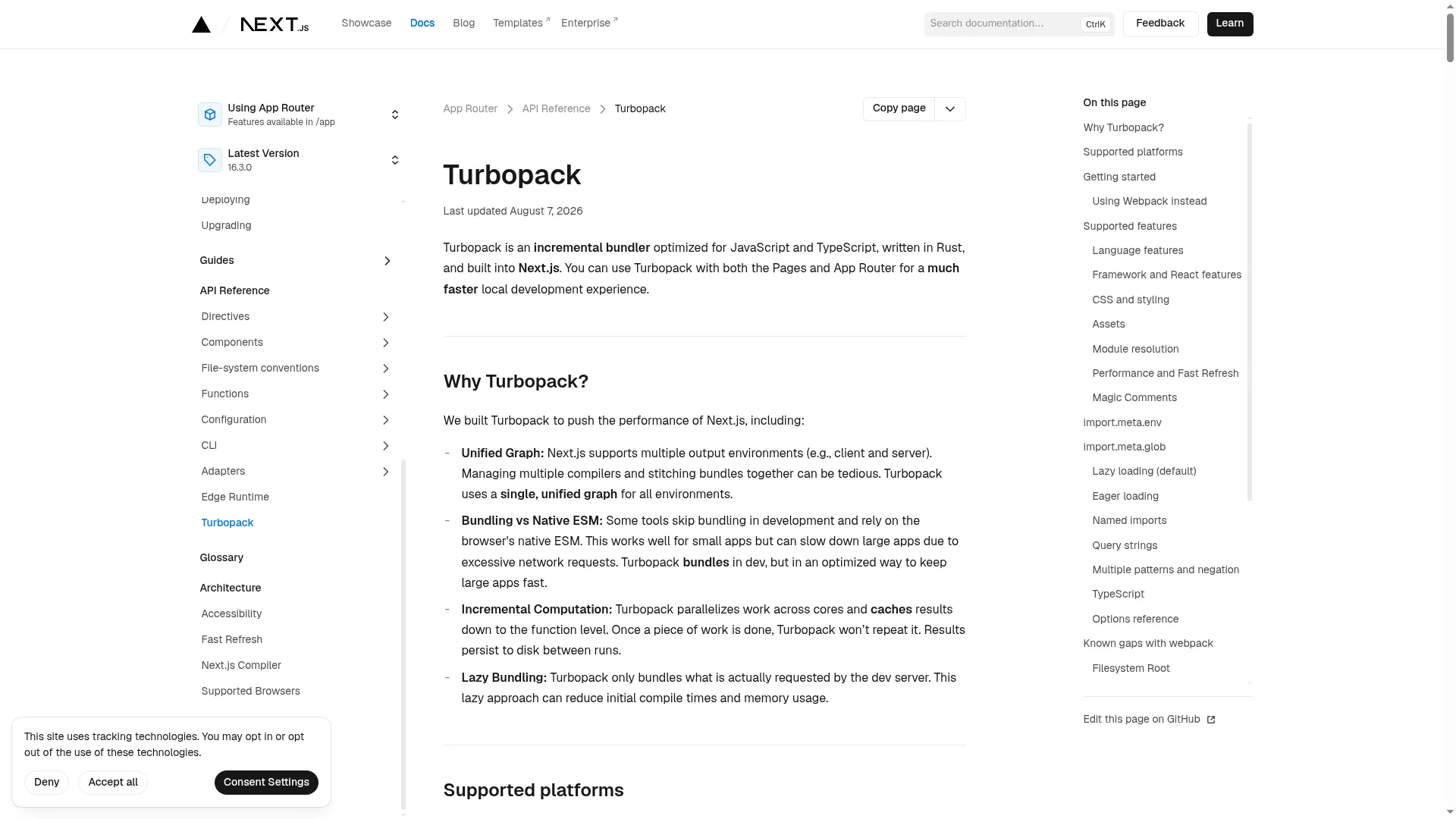Expand the Components section chevron
This screenshot has height=819, width=1456.
pyautogui.click(x=385, y=343)
